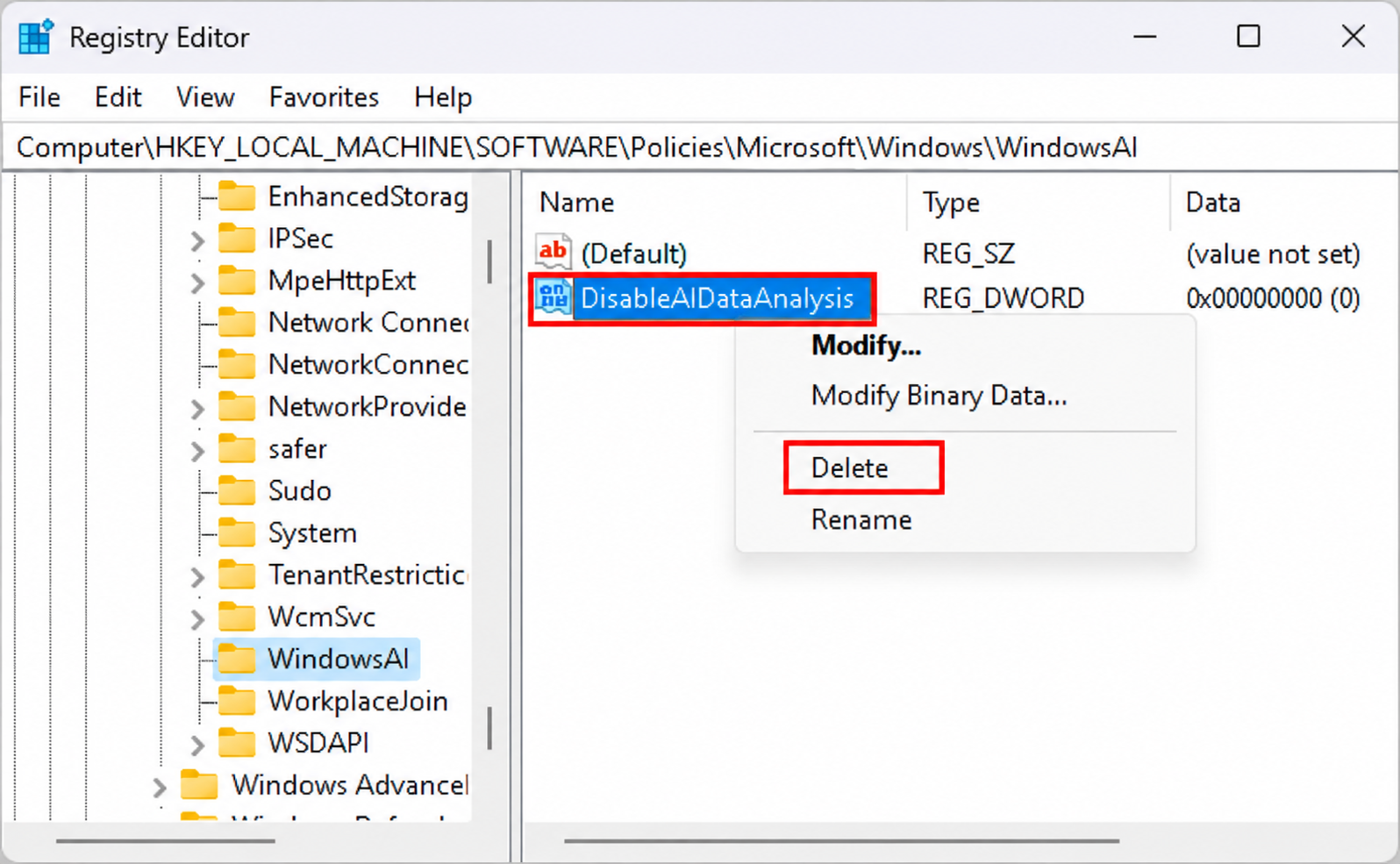Select the DisableAIDataAnalysis value name

[718, 298]
